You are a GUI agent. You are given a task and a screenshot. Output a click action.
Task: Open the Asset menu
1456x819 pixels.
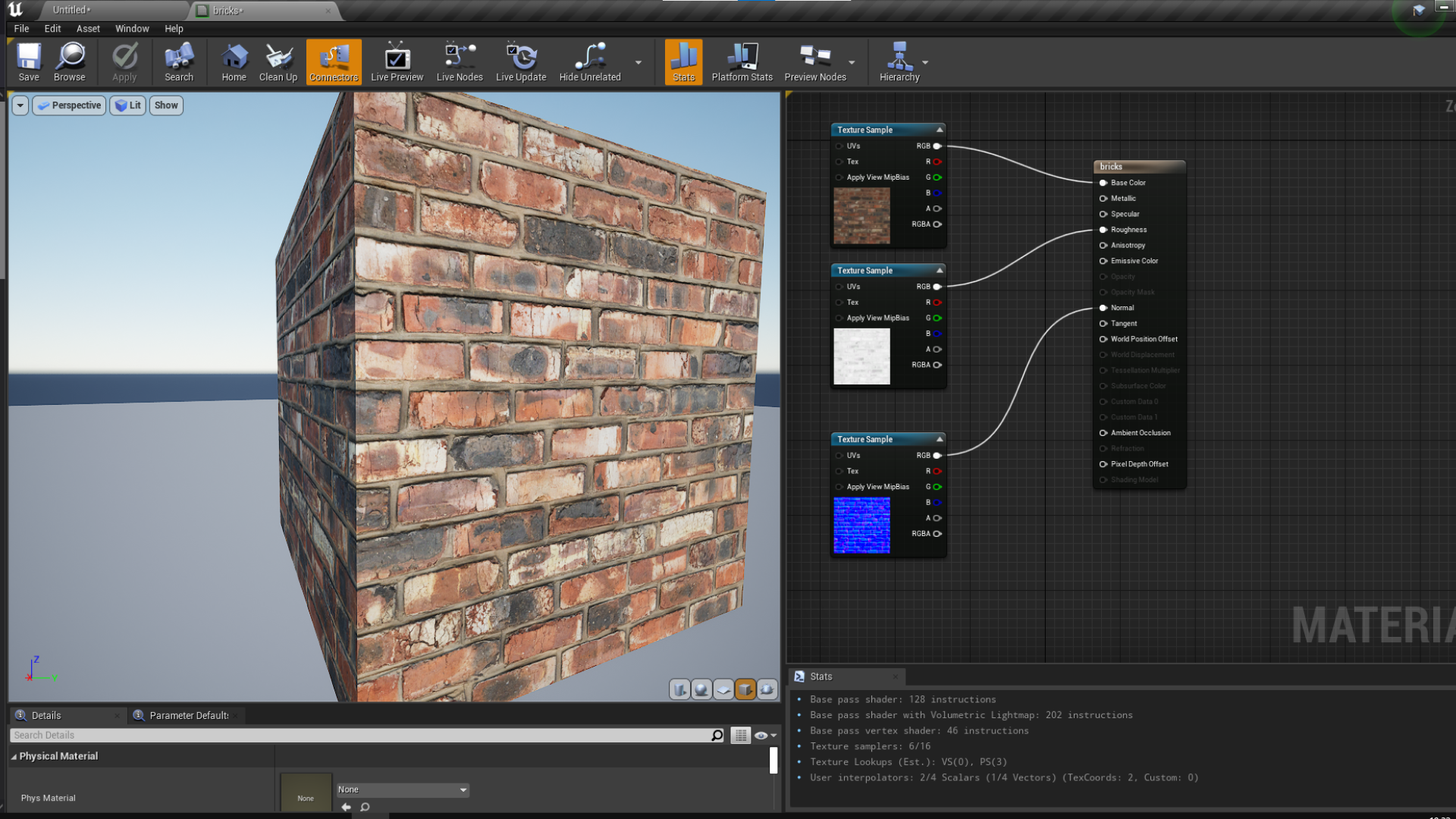[88, 29]
